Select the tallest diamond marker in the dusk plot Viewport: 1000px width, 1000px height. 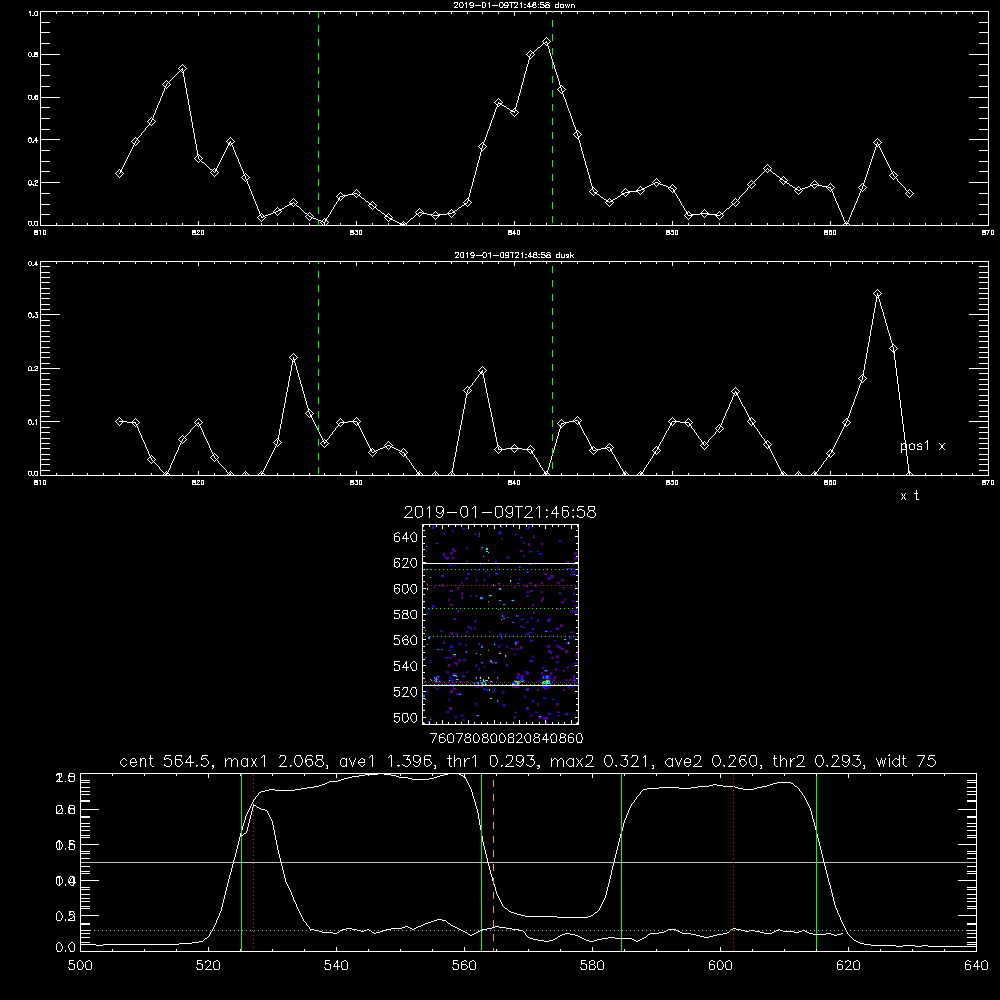coord(878,294)
